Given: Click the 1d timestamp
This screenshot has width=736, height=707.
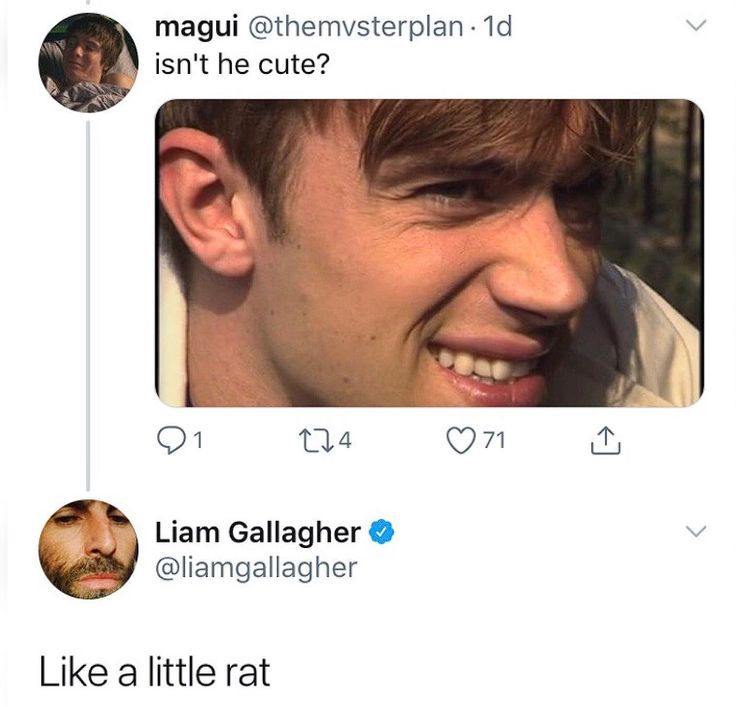Looking at the screenshot, I should [497, 27].
